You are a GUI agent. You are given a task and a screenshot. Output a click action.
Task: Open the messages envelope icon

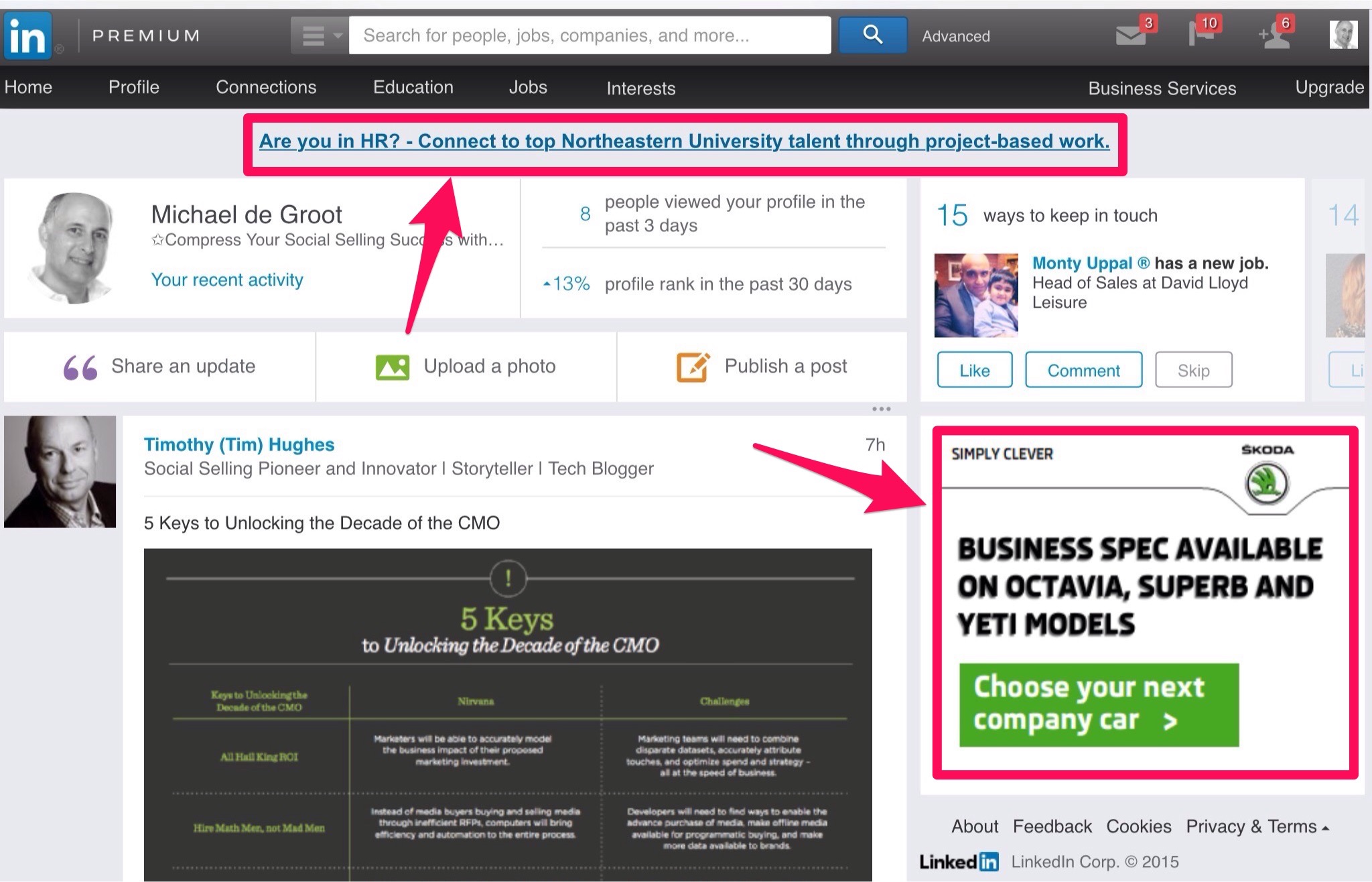coord(1131,36)
